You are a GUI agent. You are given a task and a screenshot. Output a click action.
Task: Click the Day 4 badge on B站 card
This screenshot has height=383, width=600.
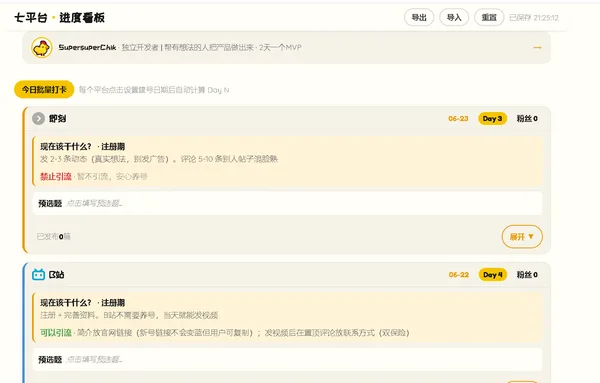[x=493, y=275]
